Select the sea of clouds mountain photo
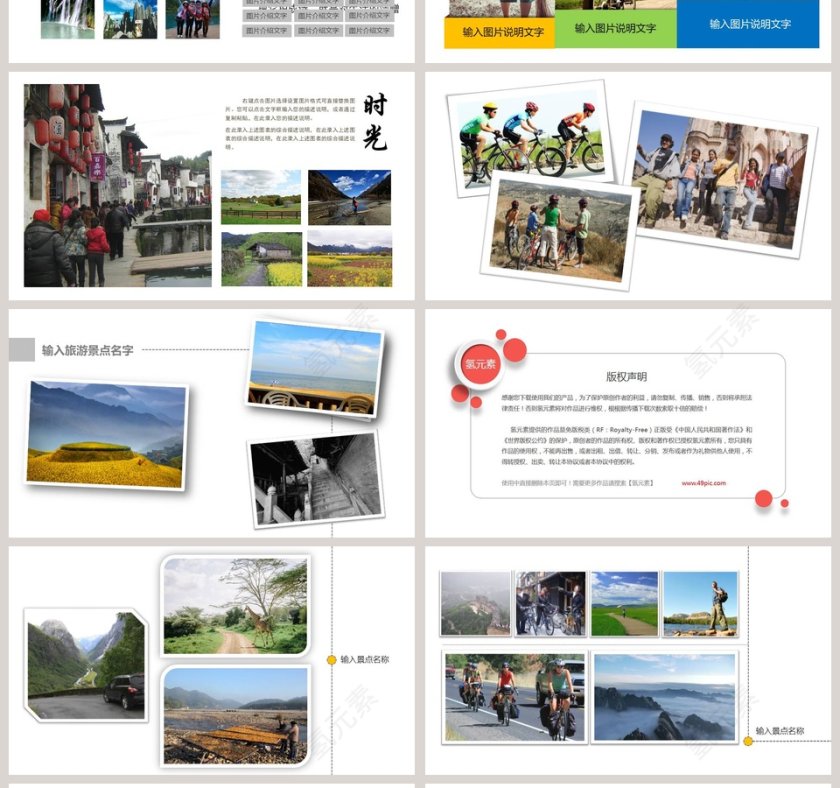Viewport: 840px width, 788px height. [x=664, y=696]
